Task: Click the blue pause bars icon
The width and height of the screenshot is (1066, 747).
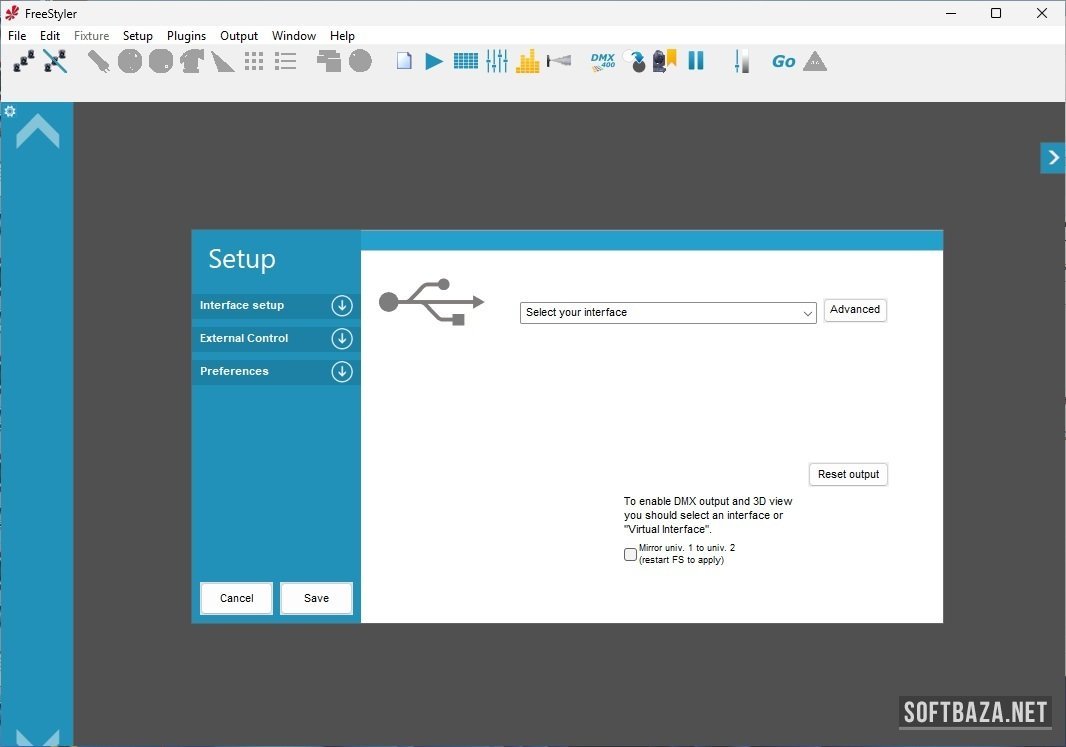Action: [696, 61]
